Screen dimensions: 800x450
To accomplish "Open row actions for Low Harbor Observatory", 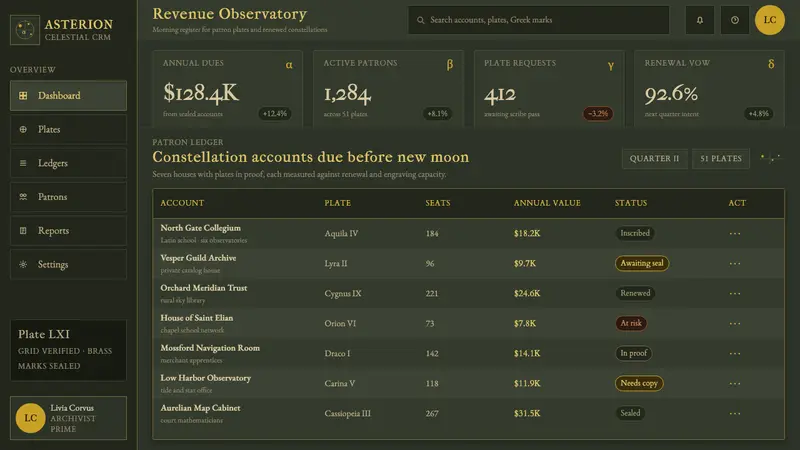I will pos(735,384).
